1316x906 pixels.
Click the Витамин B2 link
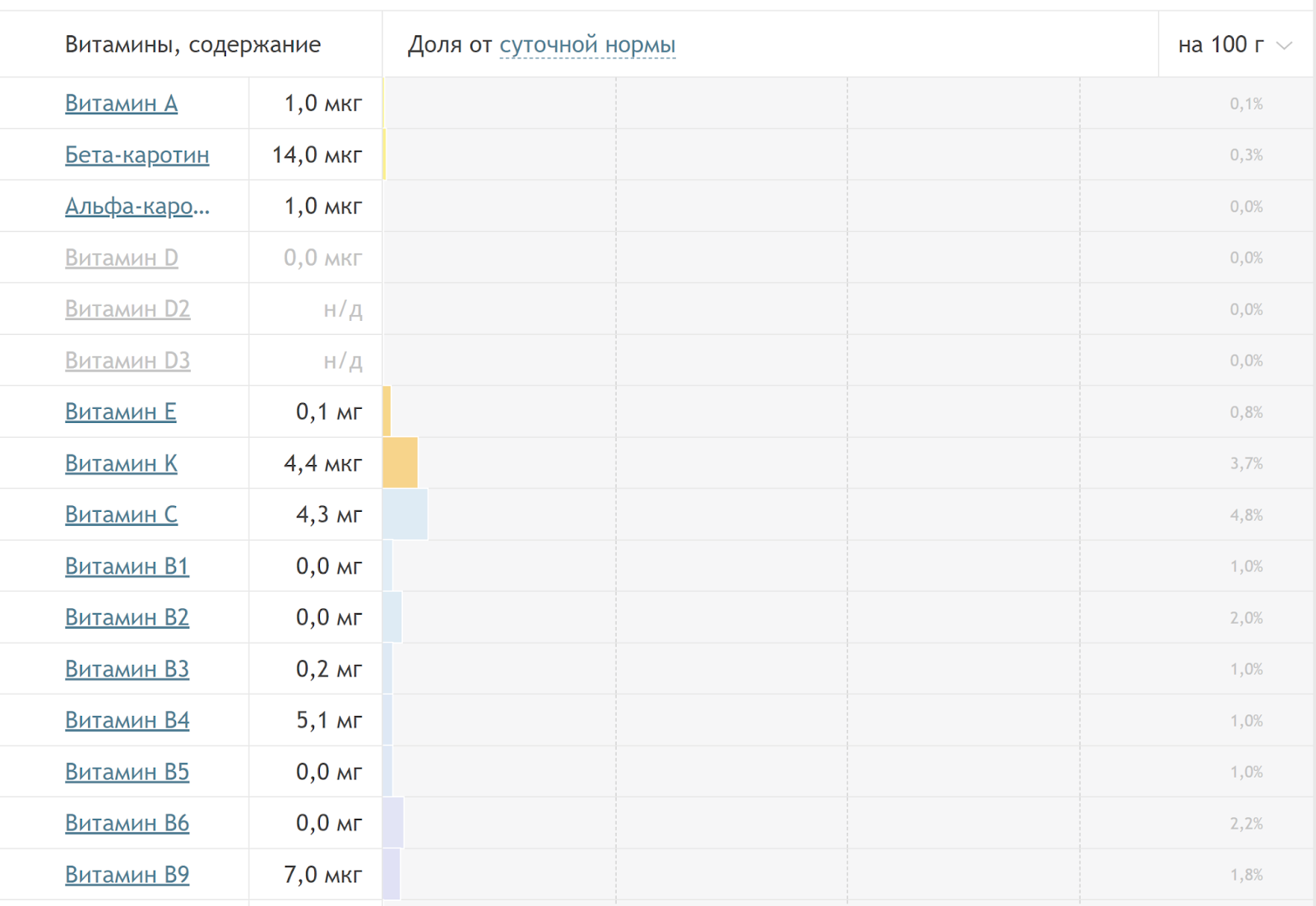click(127, 618)
